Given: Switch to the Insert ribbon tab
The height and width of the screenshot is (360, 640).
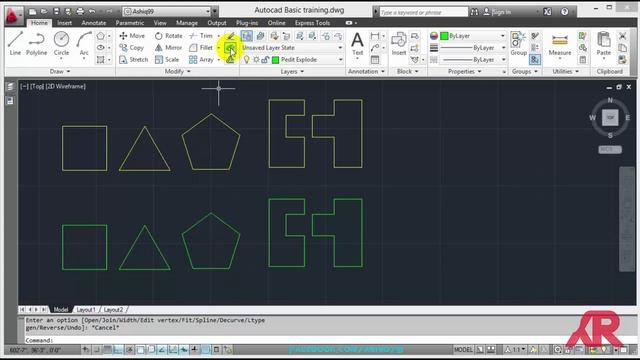Looking at the screenshot, I should [64, 23].
